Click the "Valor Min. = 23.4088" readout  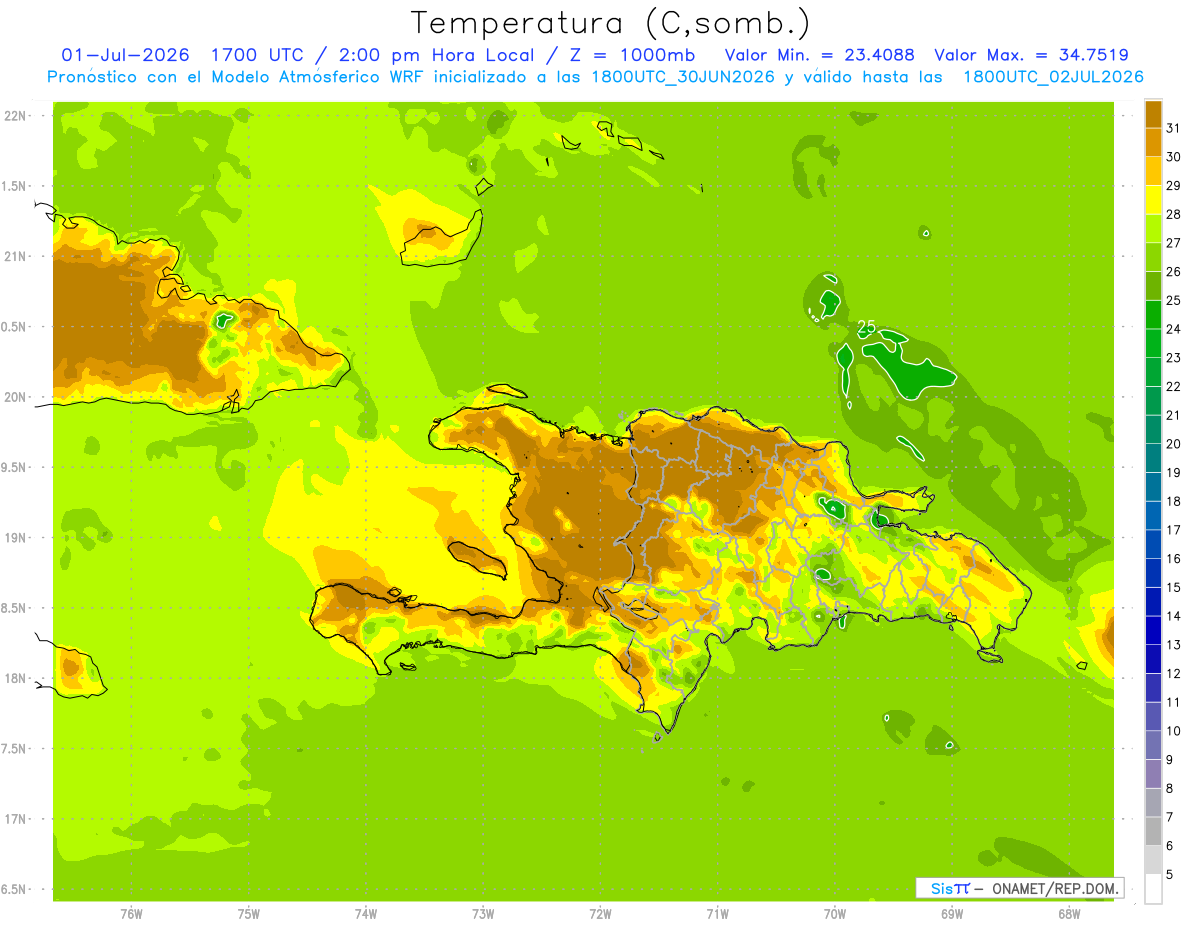[x=818, y=55]
